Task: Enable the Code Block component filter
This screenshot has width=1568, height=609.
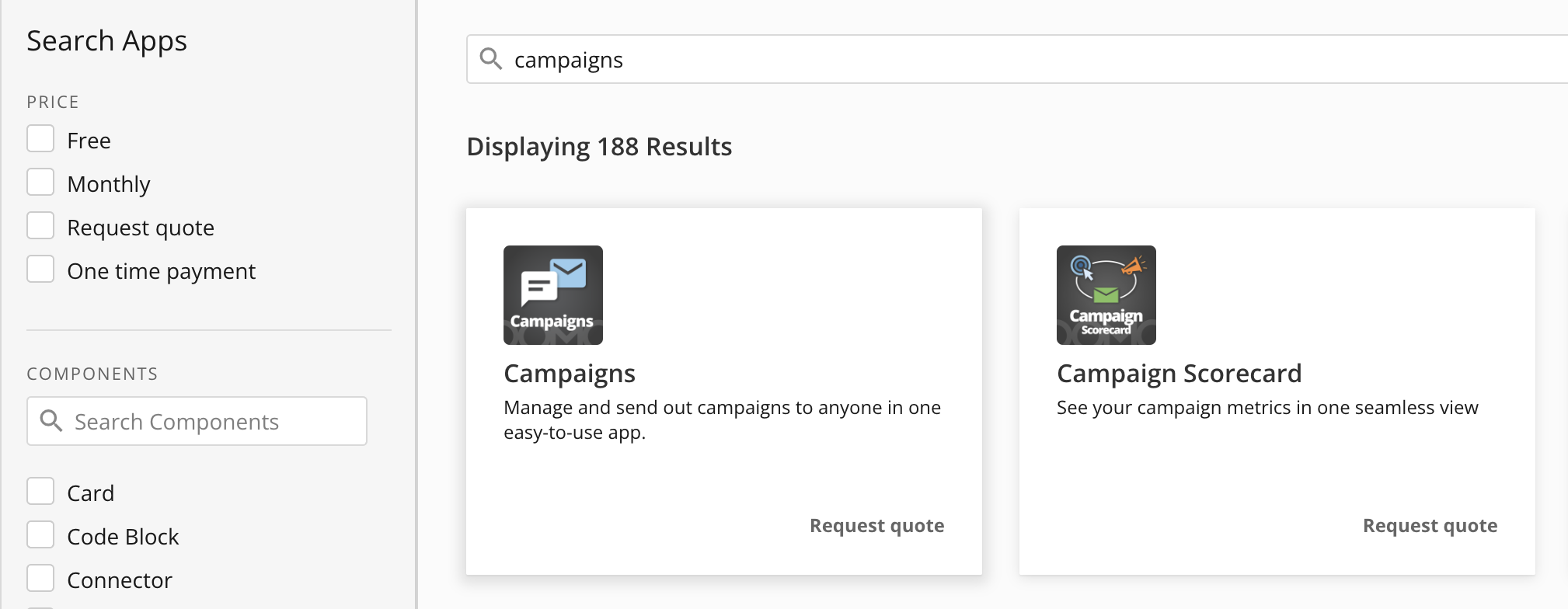Action: pyautogui.click(x=40, y=535)
